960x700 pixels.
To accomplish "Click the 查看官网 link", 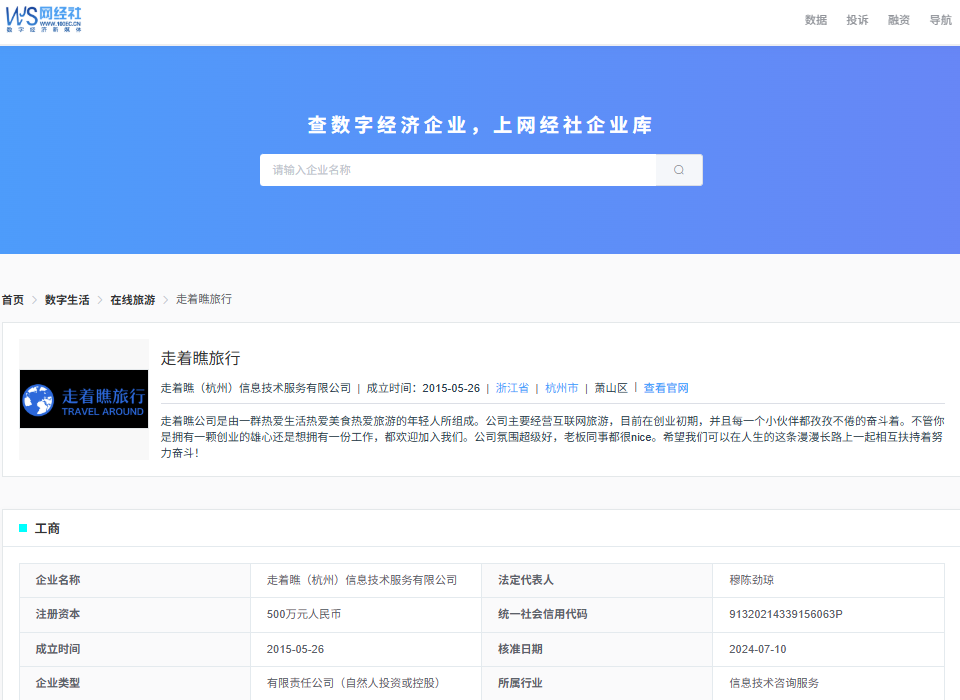I will (x=666, y=388).
